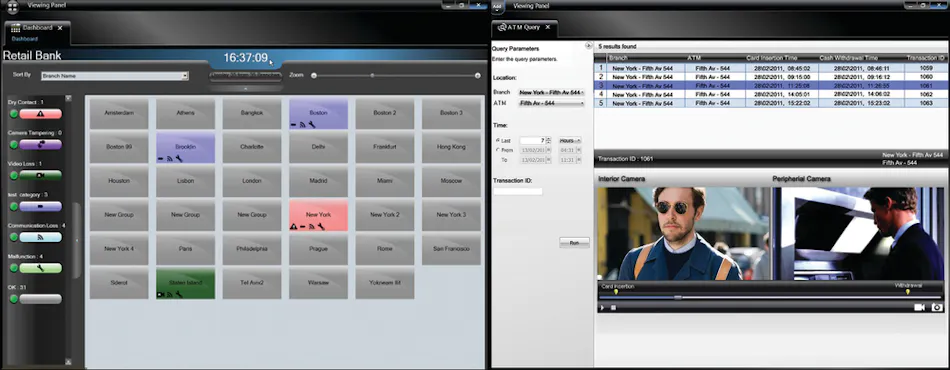
Task: Toggle the green test category indicator
Action: tap(13, 206)
